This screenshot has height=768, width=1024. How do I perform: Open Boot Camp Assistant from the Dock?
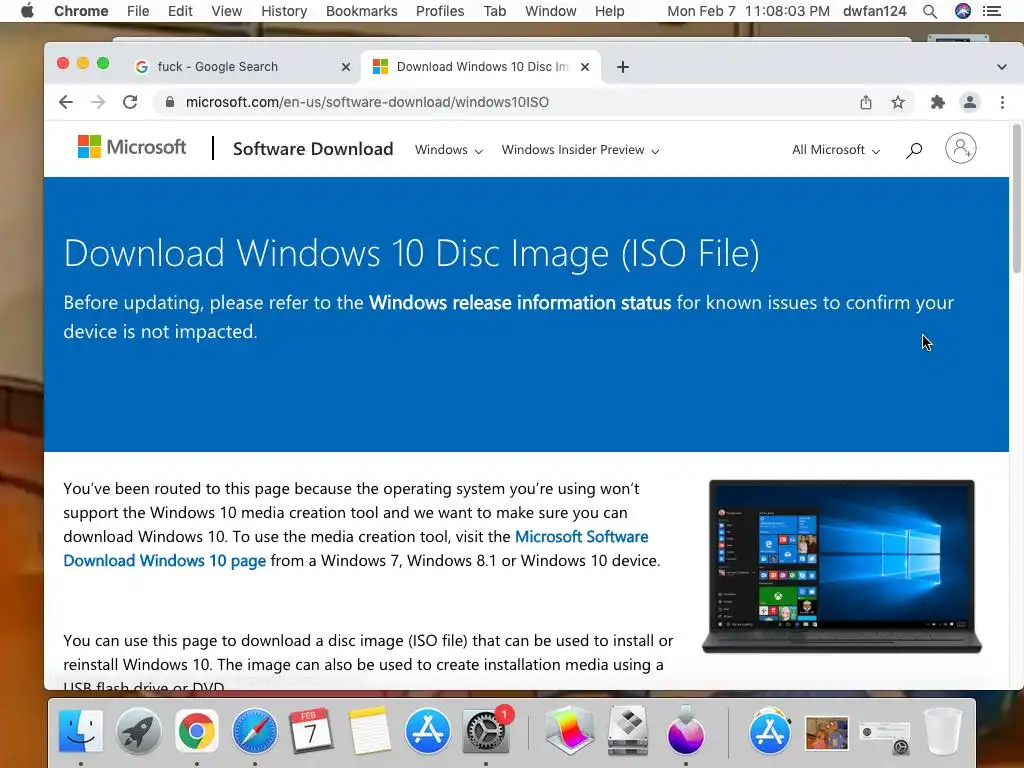(628, 731)
